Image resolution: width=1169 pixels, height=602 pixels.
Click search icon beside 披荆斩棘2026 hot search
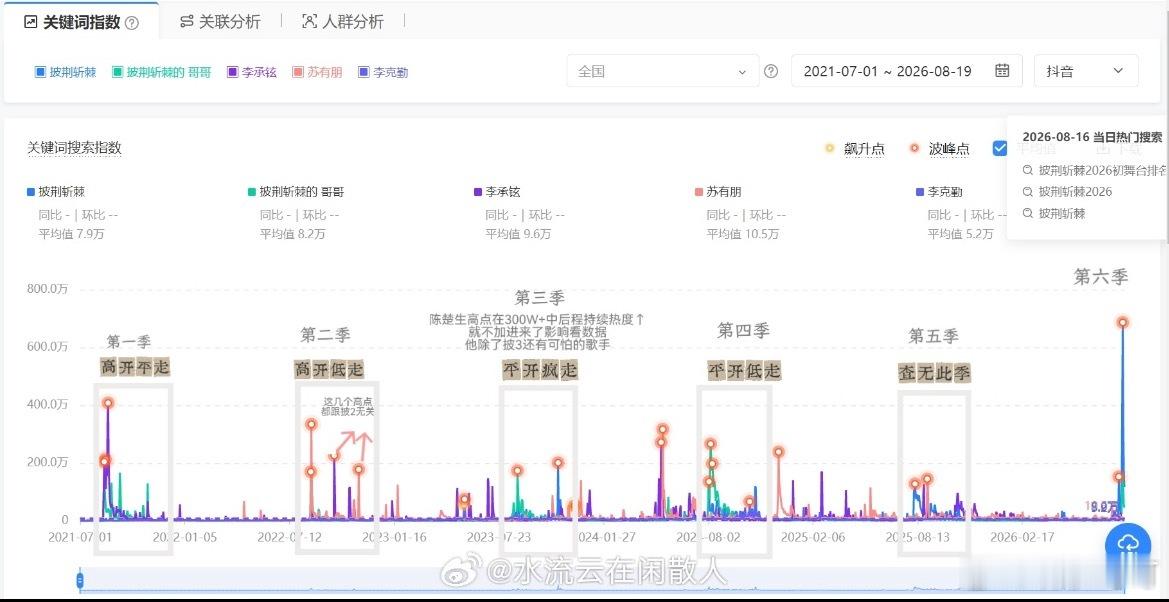(x=1028, y=192)
